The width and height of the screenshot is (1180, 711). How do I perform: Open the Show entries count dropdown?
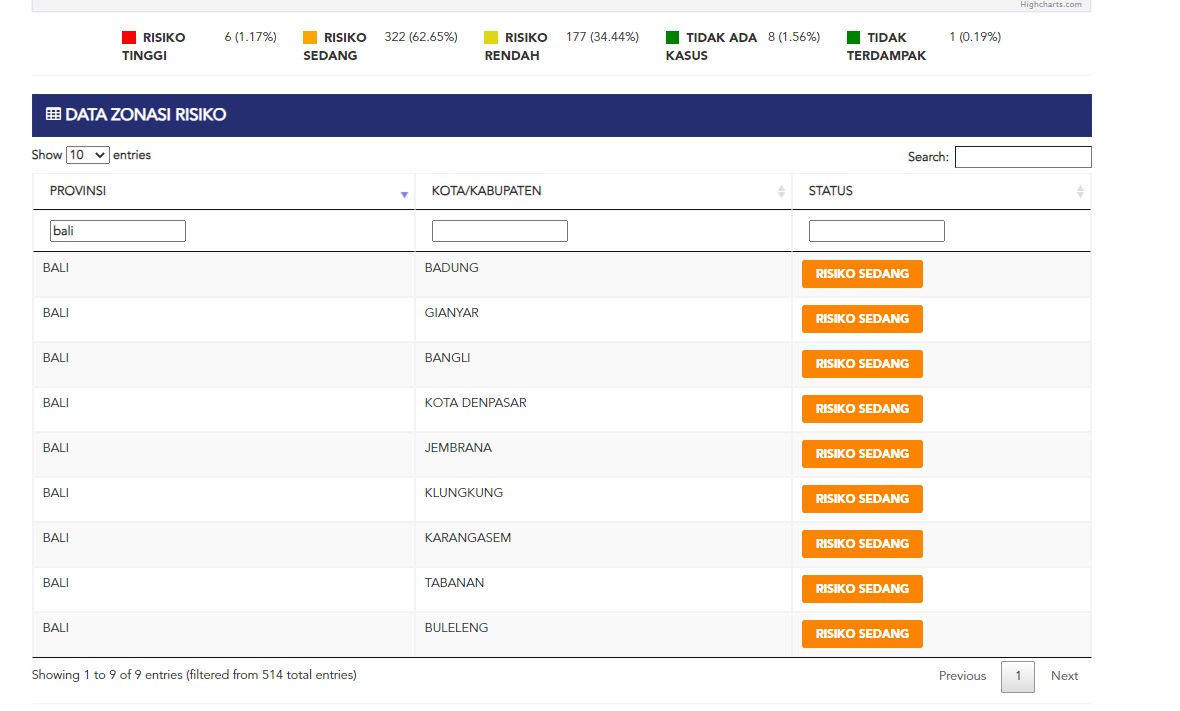(87, 156)
